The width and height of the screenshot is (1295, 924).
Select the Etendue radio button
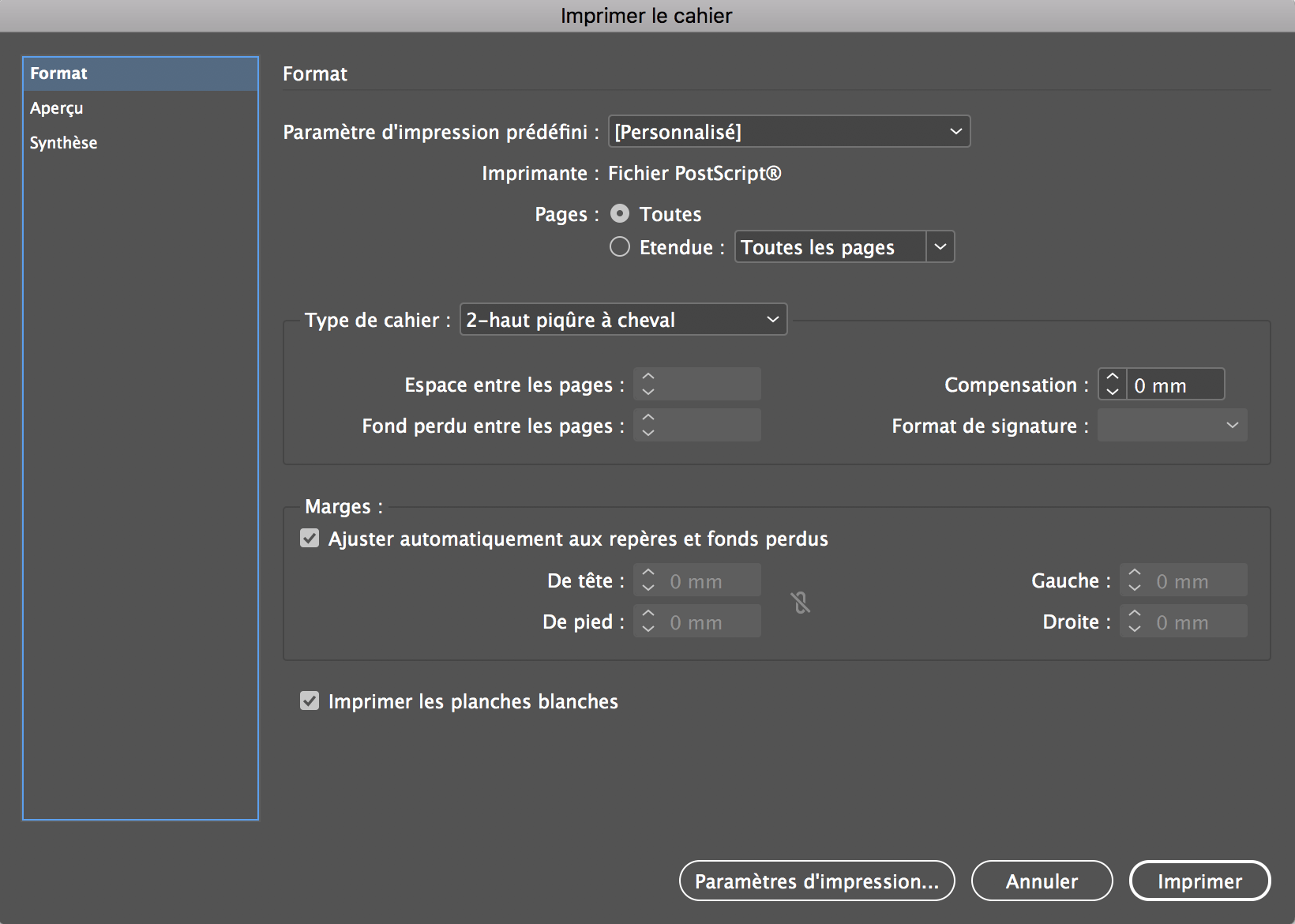click(x=620, y=247)
